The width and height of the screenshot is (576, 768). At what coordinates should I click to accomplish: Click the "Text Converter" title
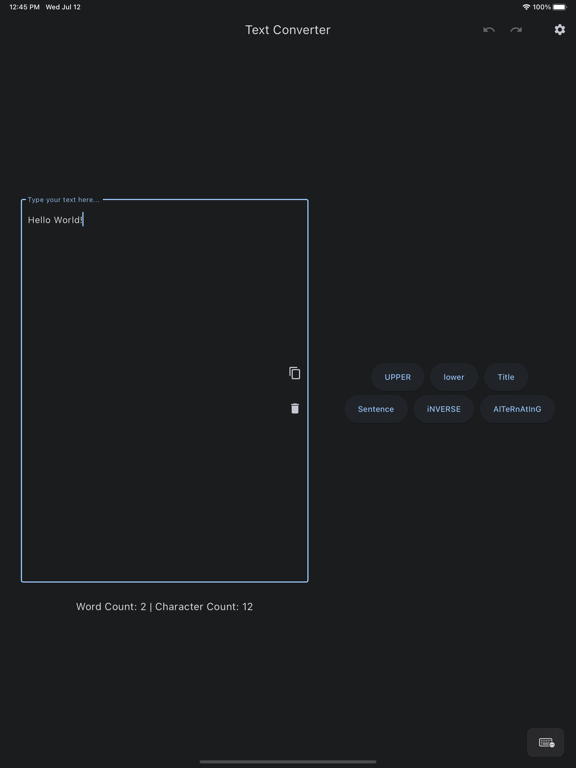pyautogui.click(x=288, y=30)
